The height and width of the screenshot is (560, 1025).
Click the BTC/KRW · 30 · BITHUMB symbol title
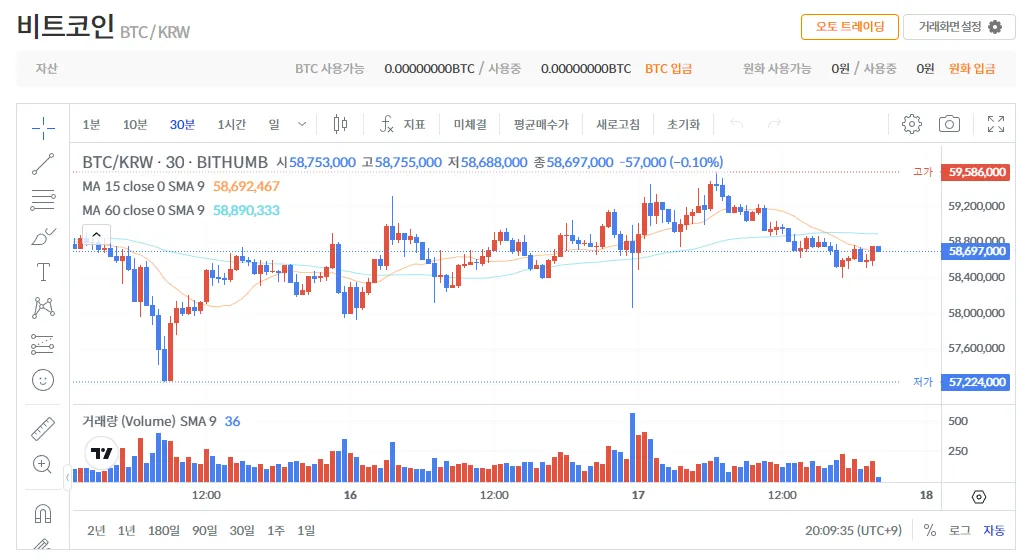click(x=175, y=162)
